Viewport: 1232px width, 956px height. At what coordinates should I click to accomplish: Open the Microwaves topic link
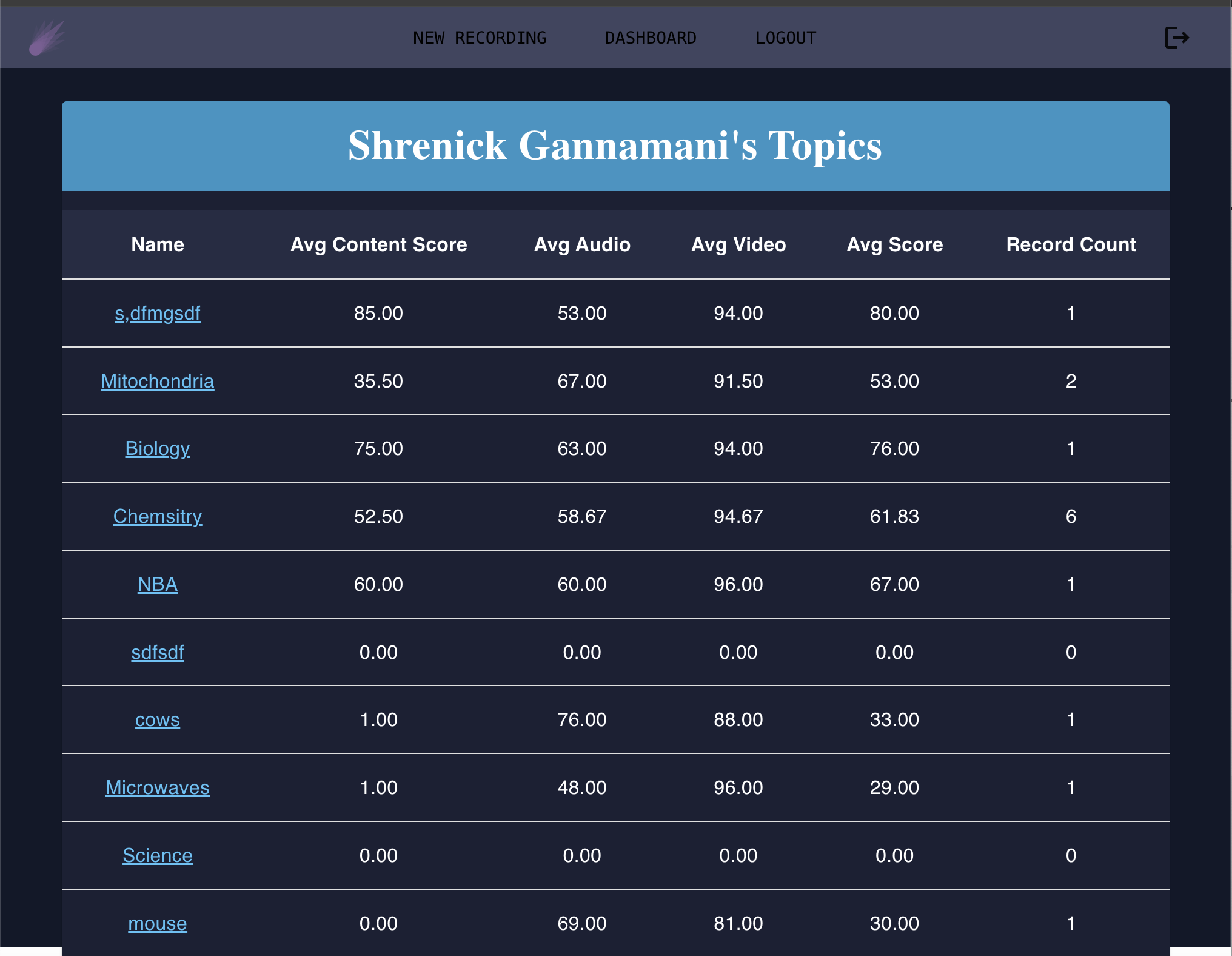click(158, 788)
